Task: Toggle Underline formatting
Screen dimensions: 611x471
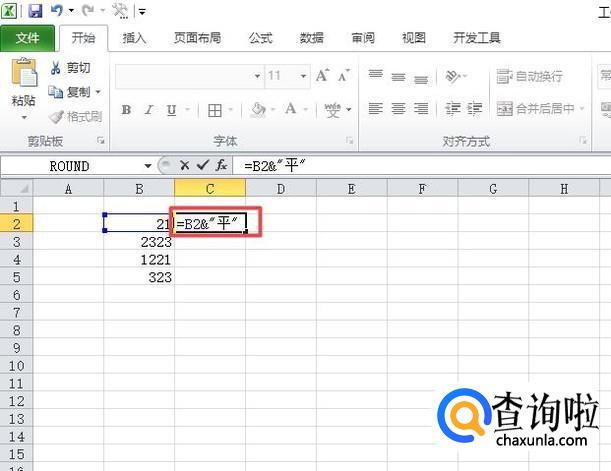Action: (171, 110)
